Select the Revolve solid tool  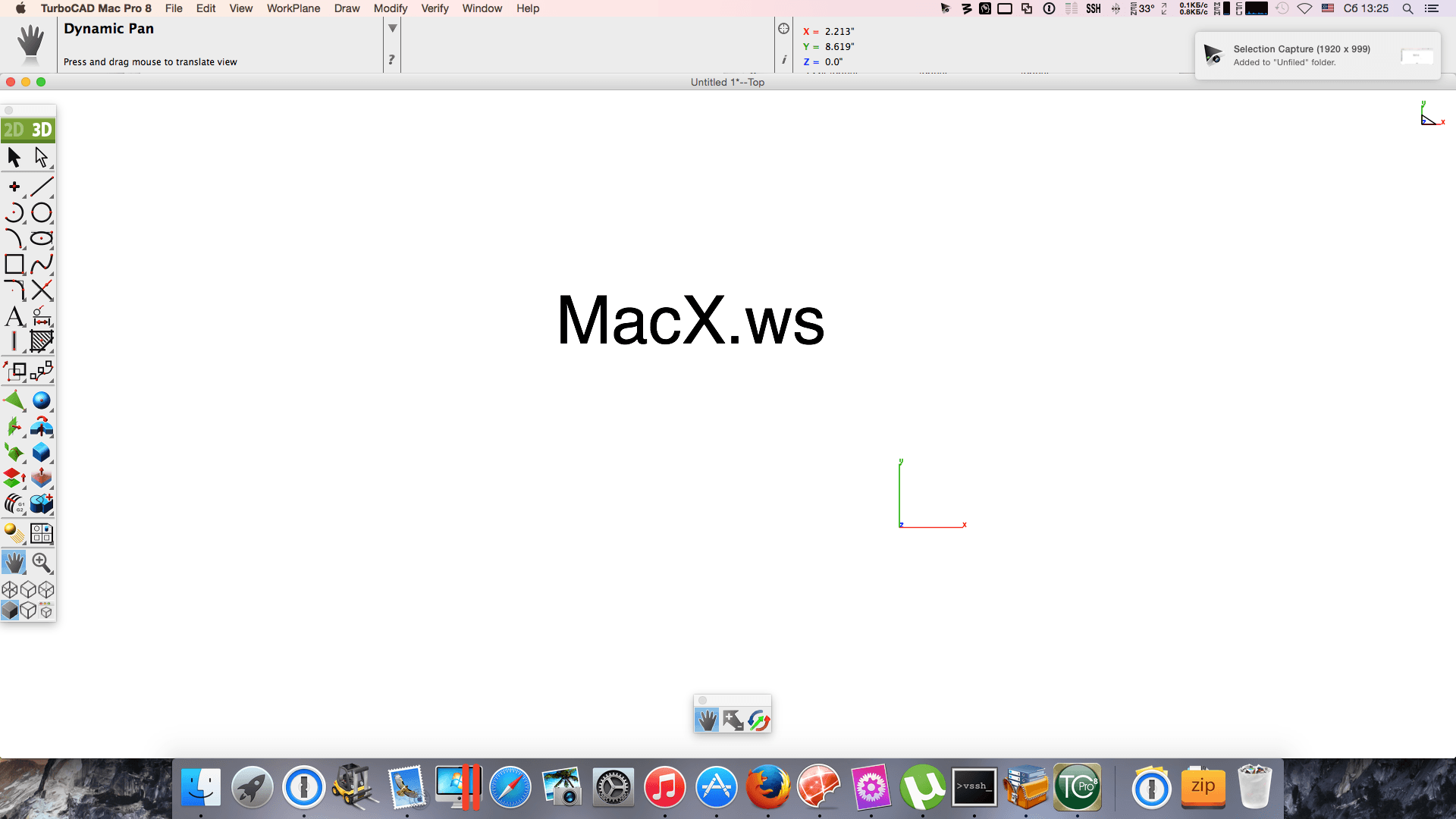click(x=42, y=427)
